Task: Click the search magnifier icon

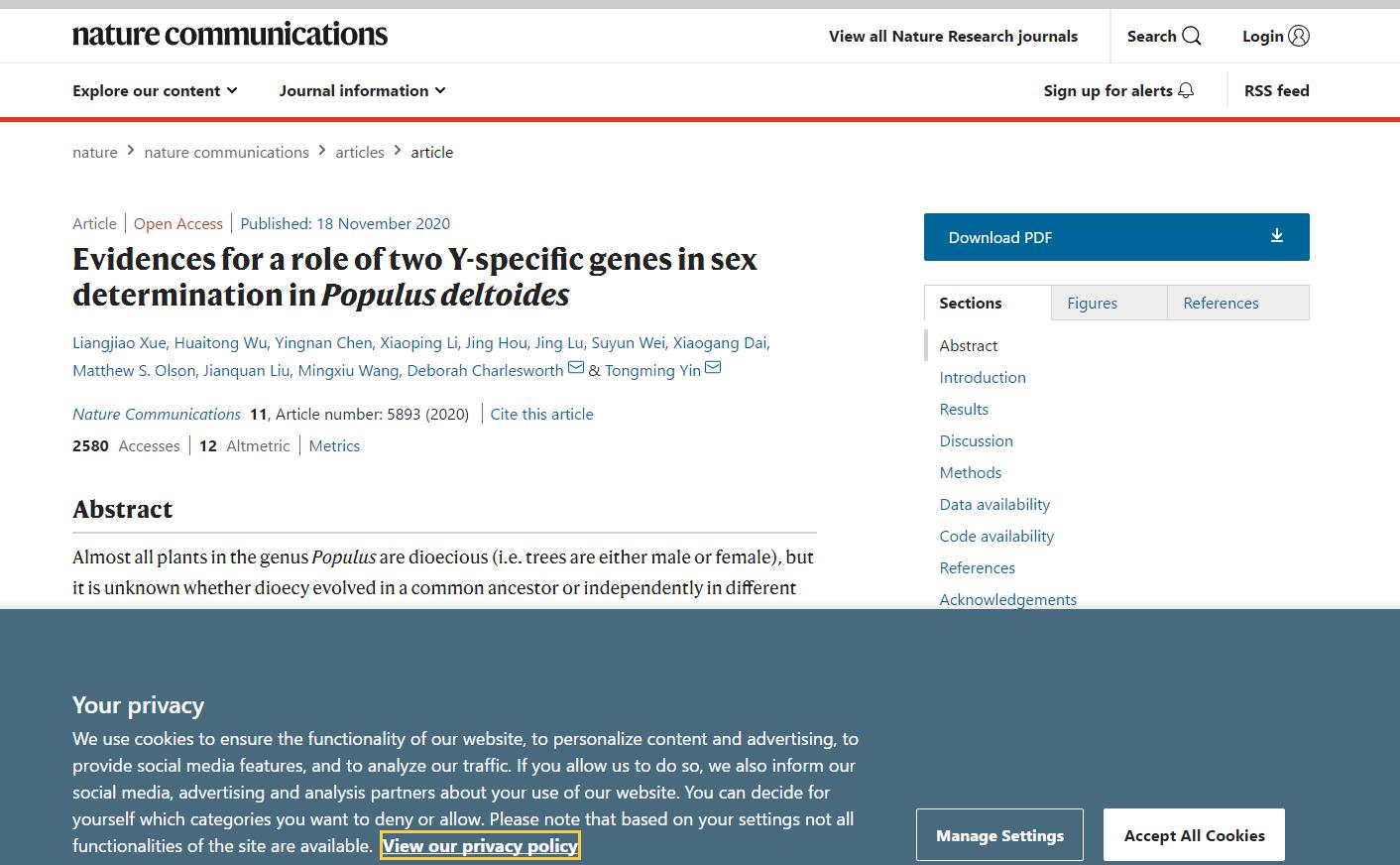Action: pos(1192,37)
